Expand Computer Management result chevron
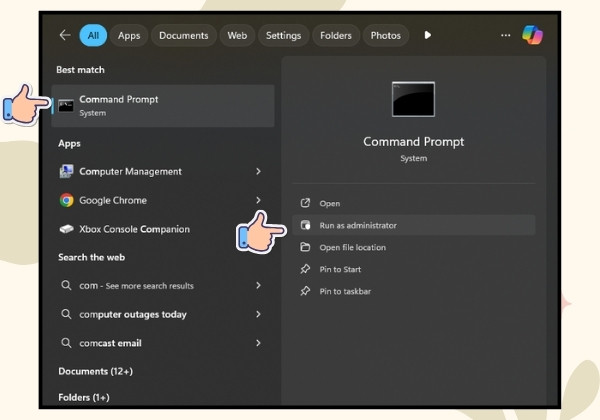The width and height of the screenshot is (600, 420). pos(258,171)
